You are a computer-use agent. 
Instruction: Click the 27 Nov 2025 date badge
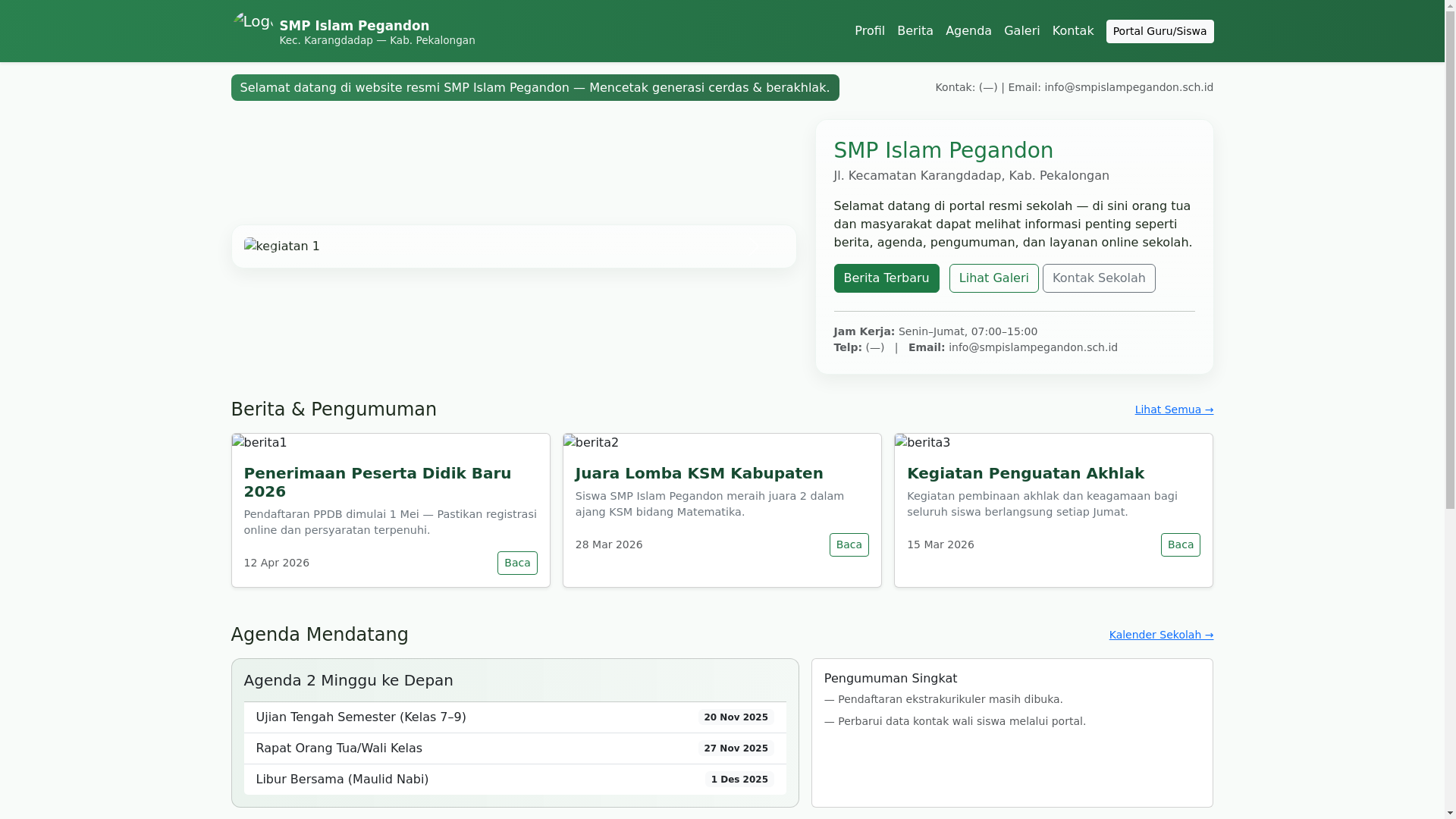(736, 748)
